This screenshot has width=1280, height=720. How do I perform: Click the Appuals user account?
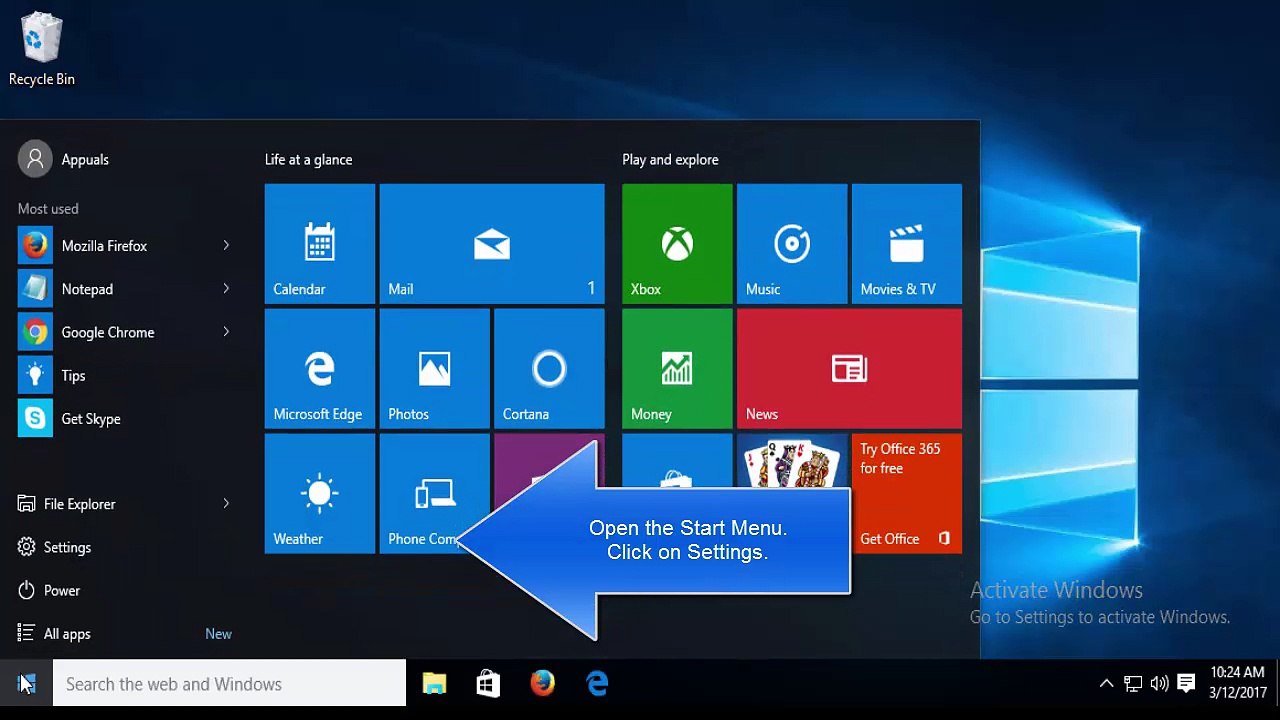pos(64,159)
